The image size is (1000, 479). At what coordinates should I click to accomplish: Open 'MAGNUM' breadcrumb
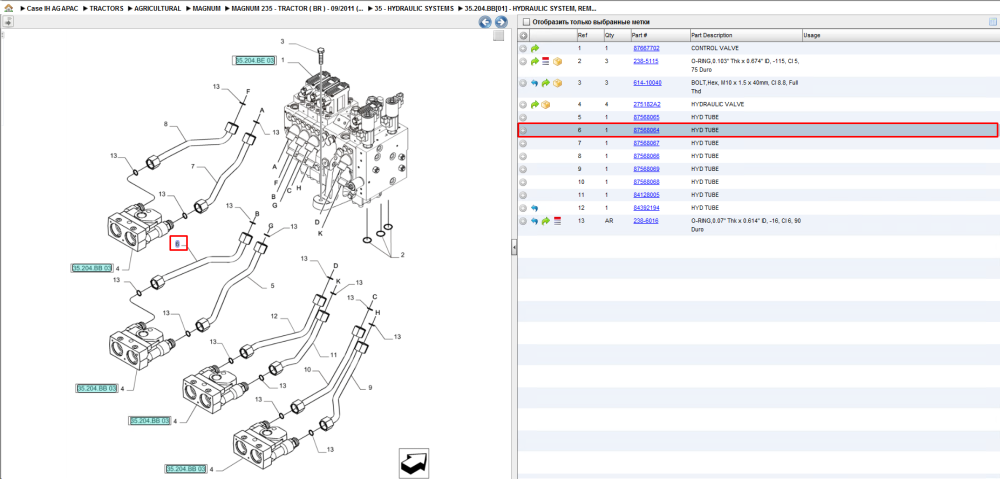coord(207,9)
